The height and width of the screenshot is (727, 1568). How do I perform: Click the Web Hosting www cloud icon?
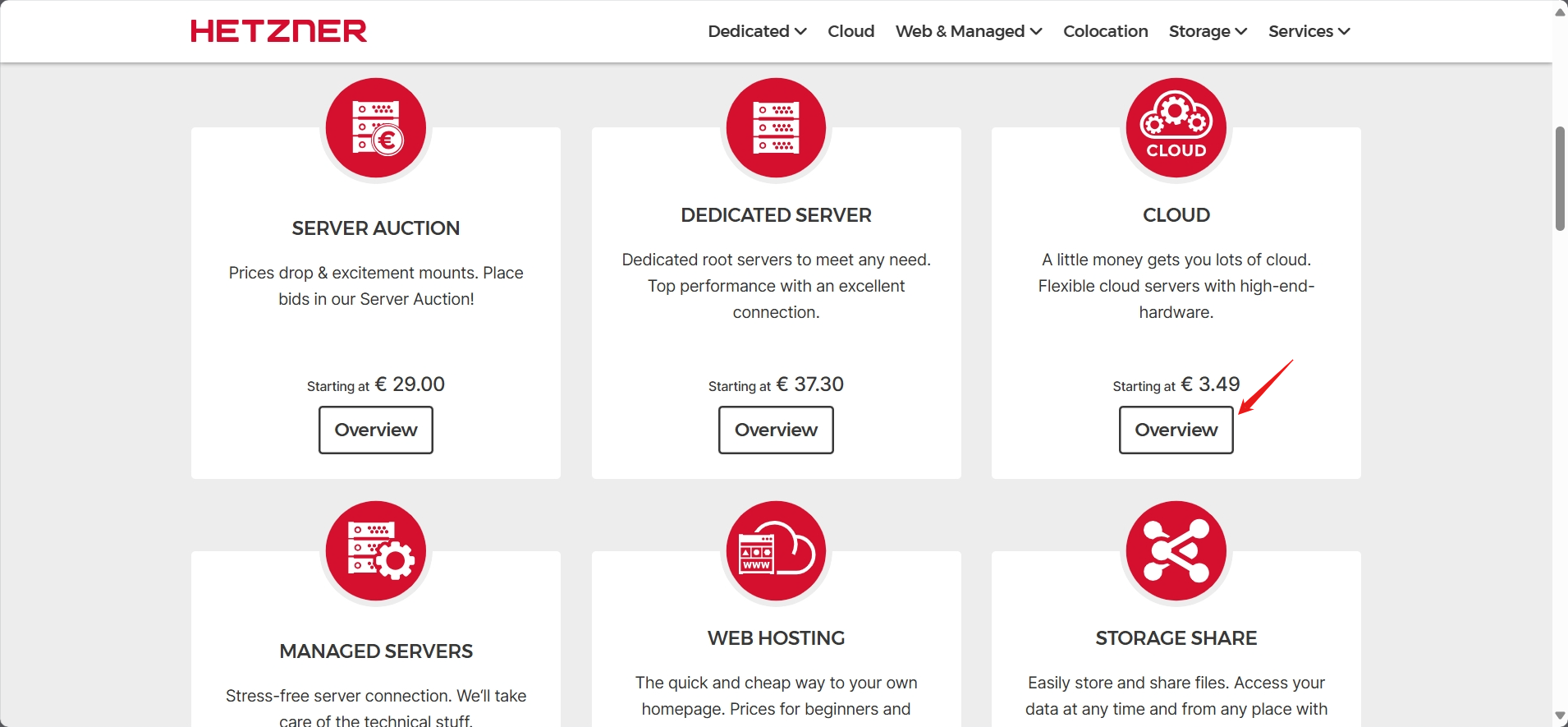click(x=776, y=551)
